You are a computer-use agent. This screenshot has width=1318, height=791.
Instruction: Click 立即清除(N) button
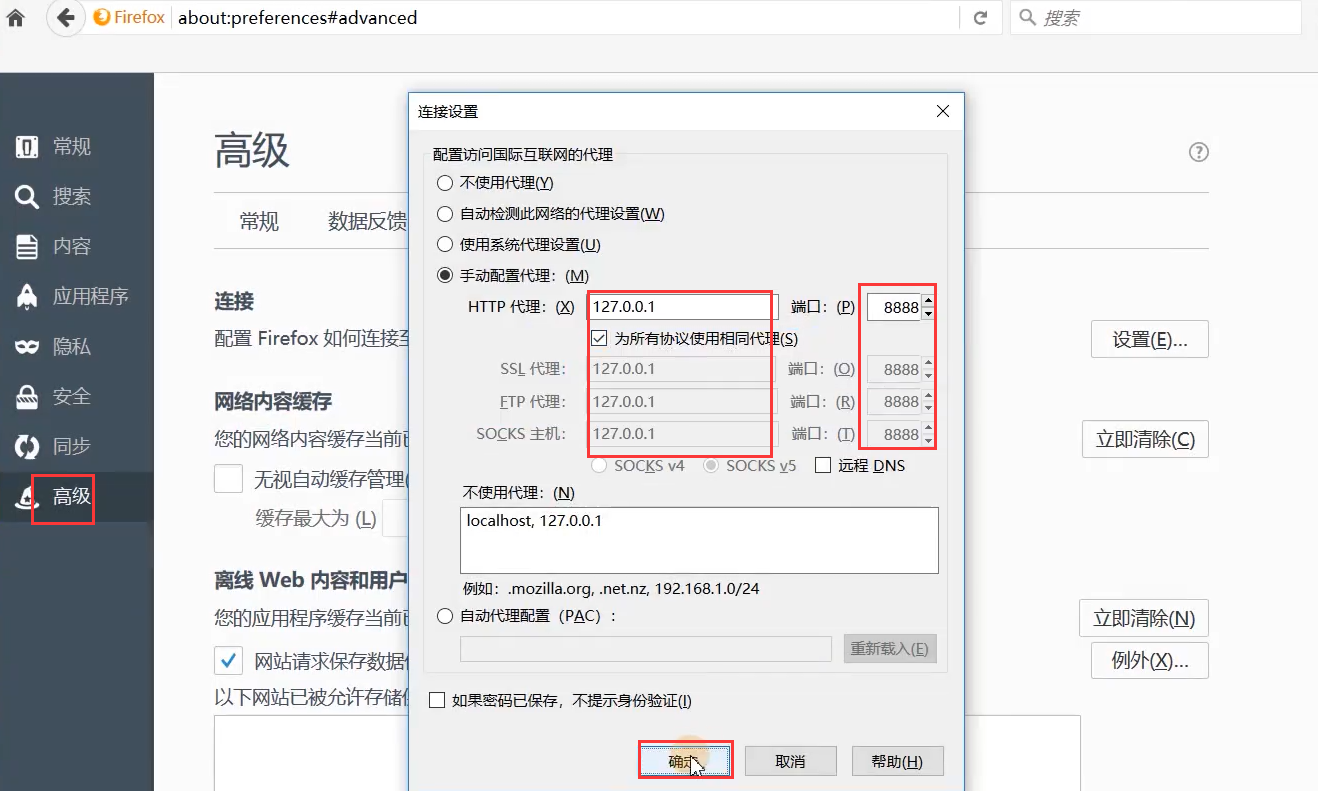click(1144, 619)
